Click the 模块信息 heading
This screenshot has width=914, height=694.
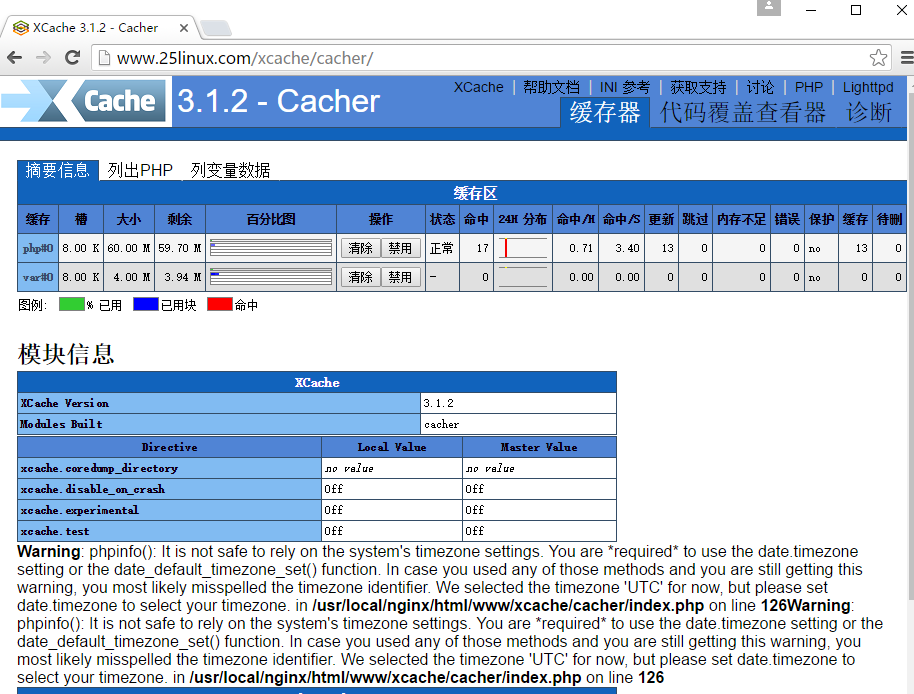(66, 354)
